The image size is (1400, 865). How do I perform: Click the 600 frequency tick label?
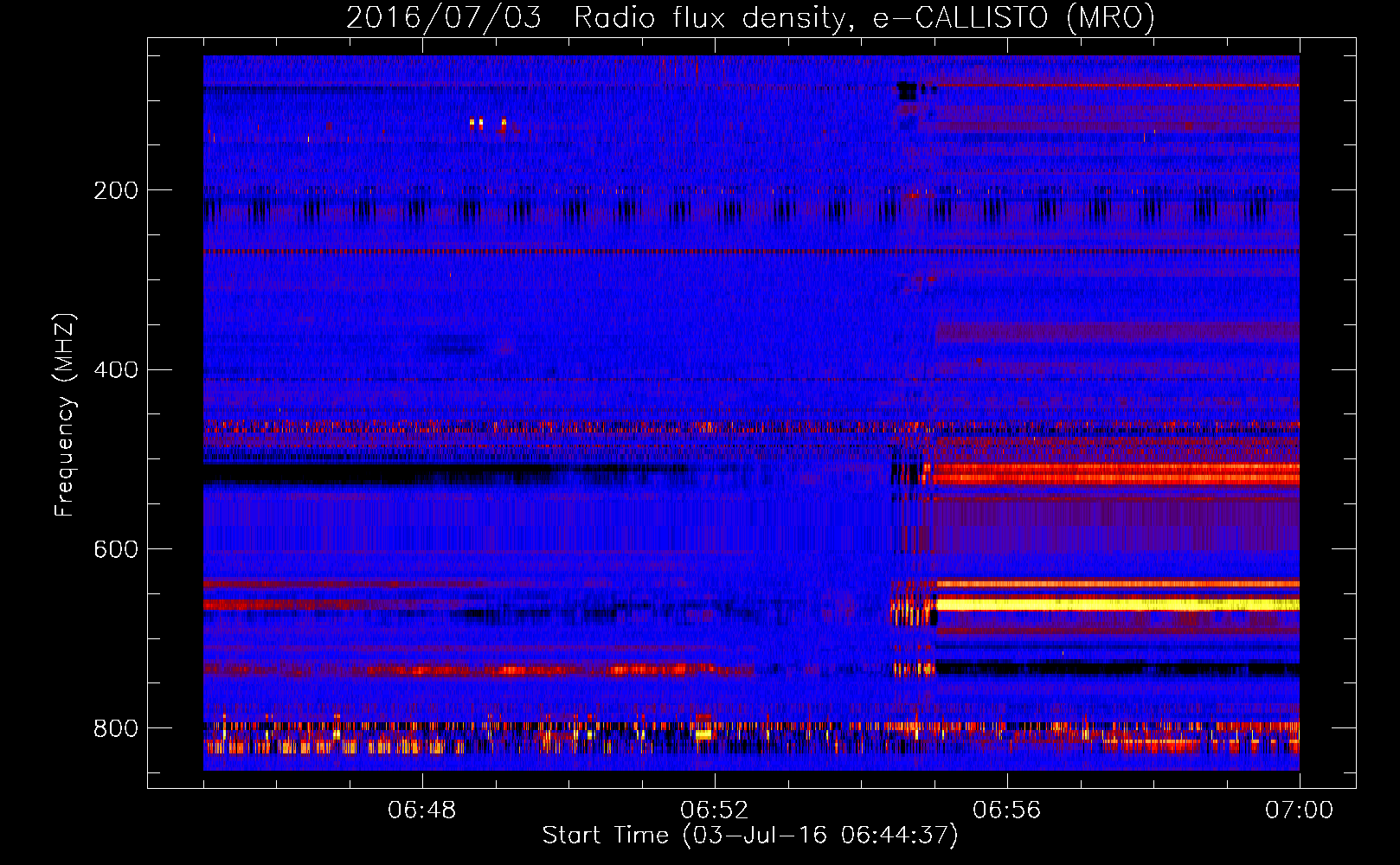116,549
